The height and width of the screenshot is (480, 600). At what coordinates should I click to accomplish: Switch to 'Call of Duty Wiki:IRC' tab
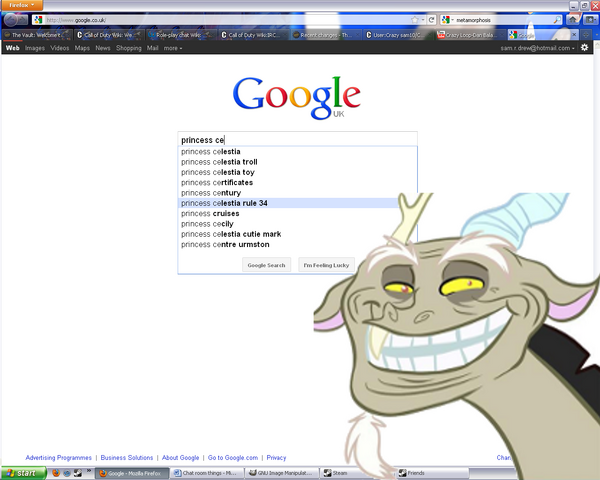pyautogui.click(x=253, y=35)
